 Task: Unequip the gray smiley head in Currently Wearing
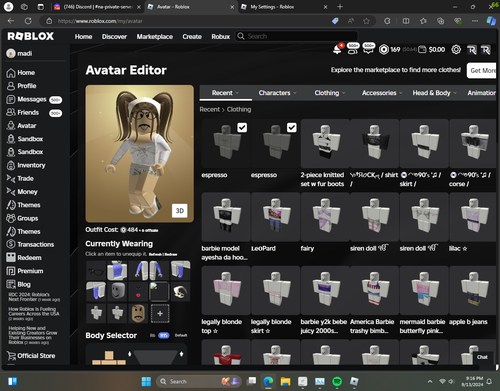[x=117, y=292]
